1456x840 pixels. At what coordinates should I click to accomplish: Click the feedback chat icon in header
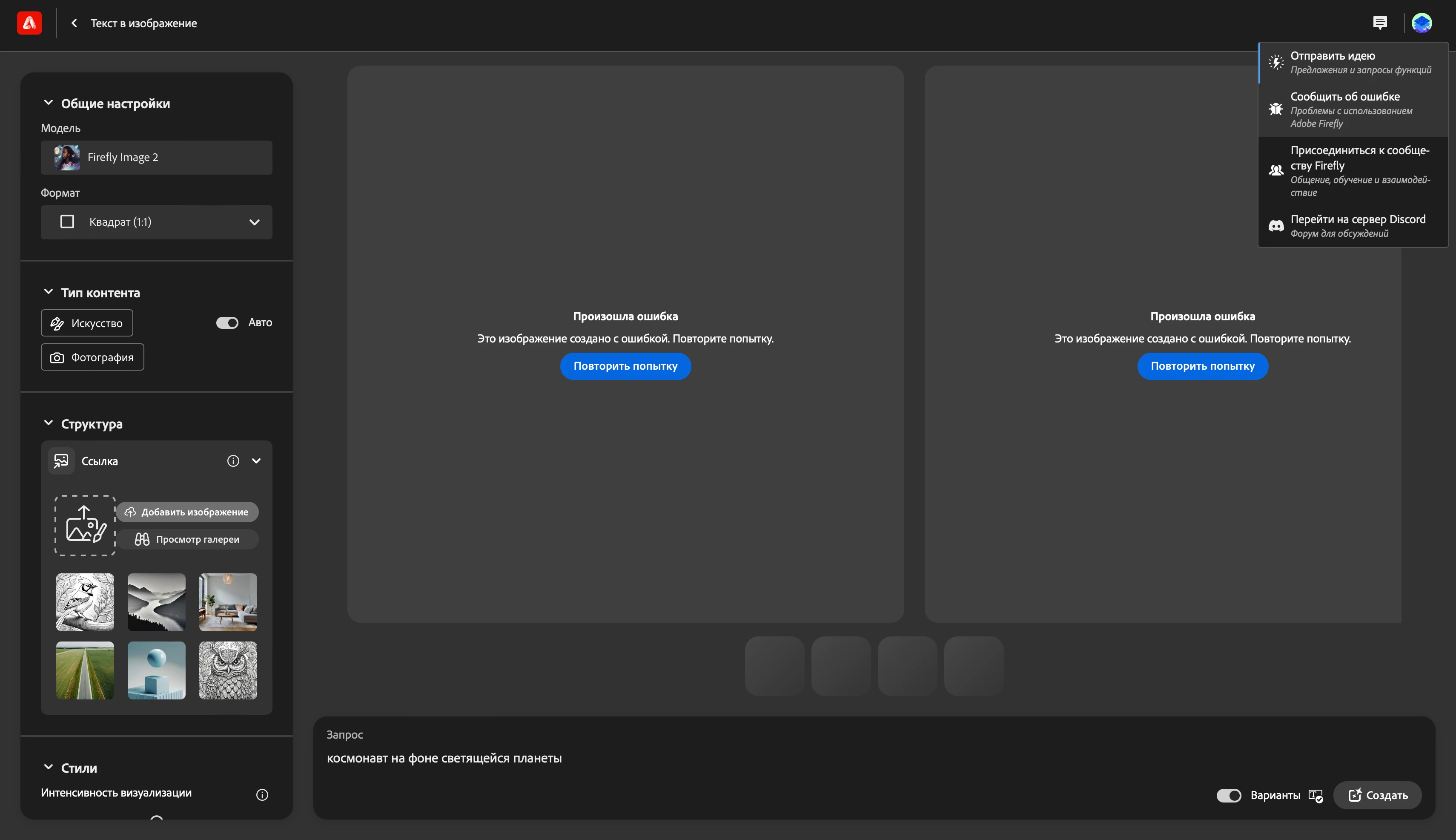pyautogui.click(x=1380, y=23)
